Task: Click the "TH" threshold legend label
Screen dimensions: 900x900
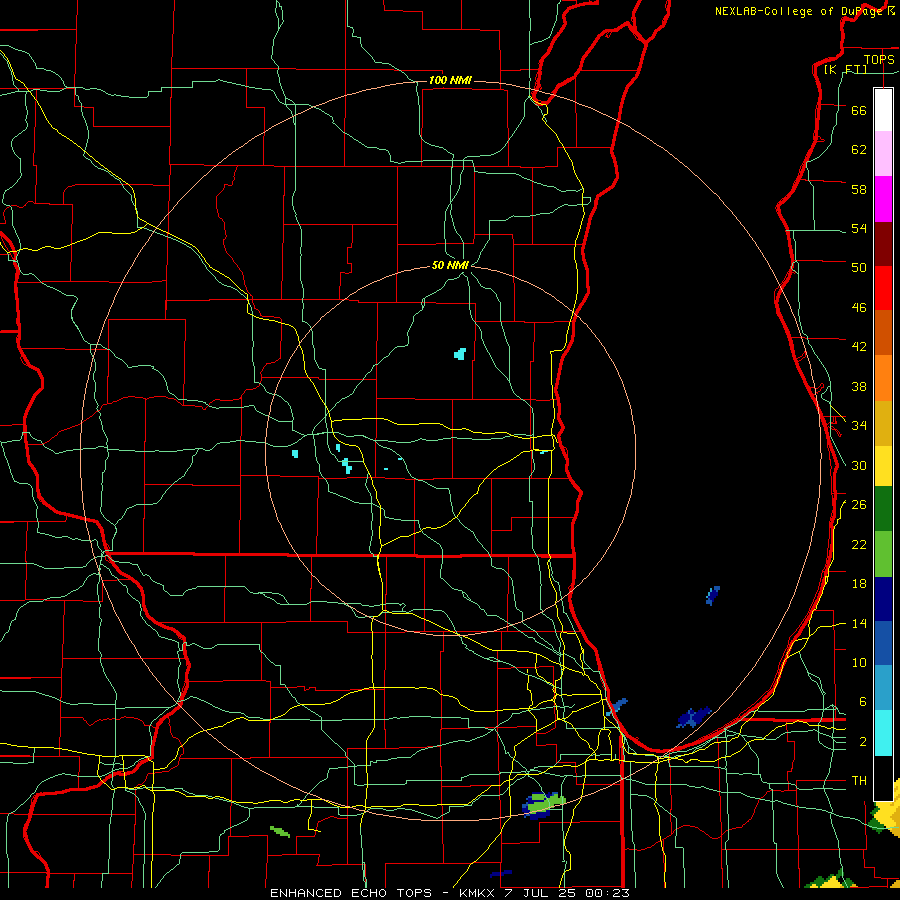Action: coord(859,781)
